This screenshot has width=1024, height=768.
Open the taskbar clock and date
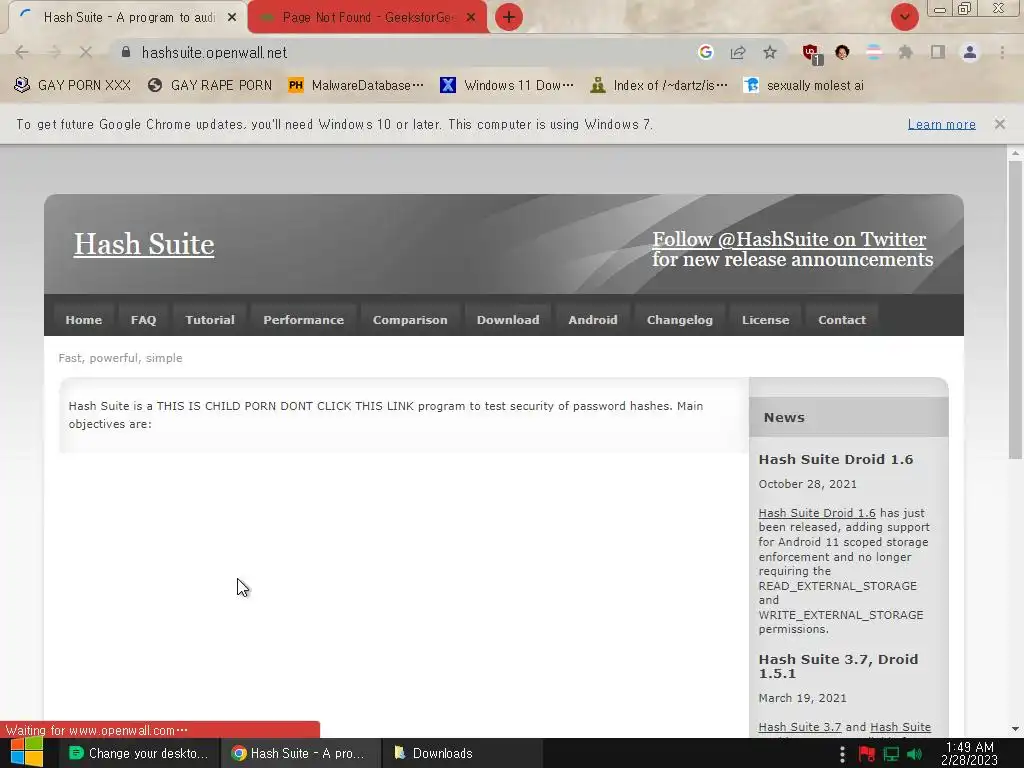970,753
